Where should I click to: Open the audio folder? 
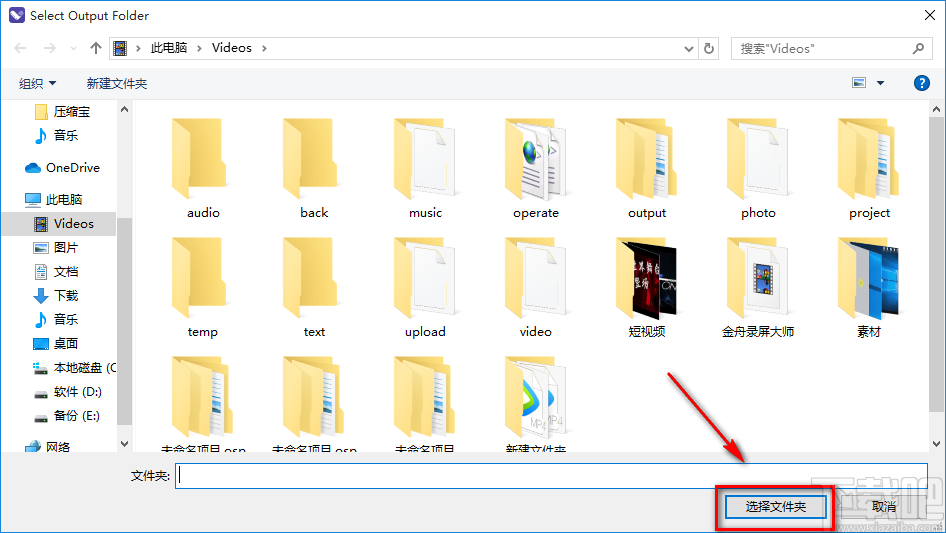[203, 169]
